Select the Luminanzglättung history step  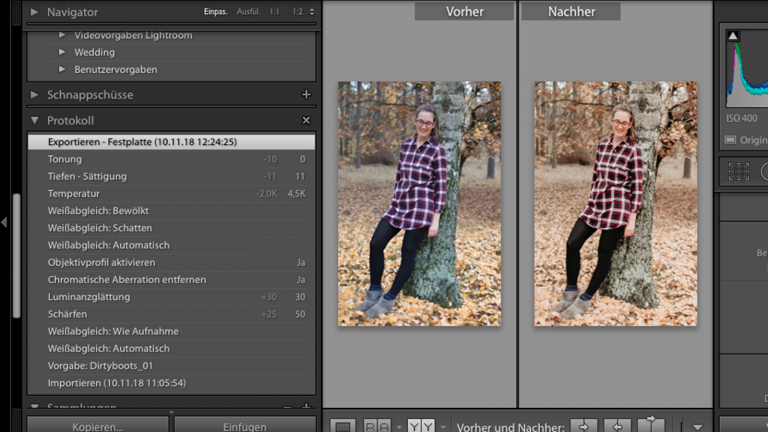click(171, 297)
